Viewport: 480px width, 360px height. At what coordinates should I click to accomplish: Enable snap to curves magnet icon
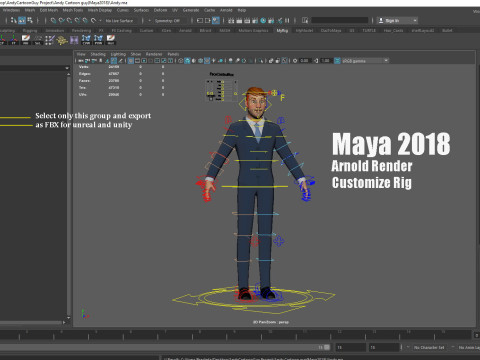(61, 21)
